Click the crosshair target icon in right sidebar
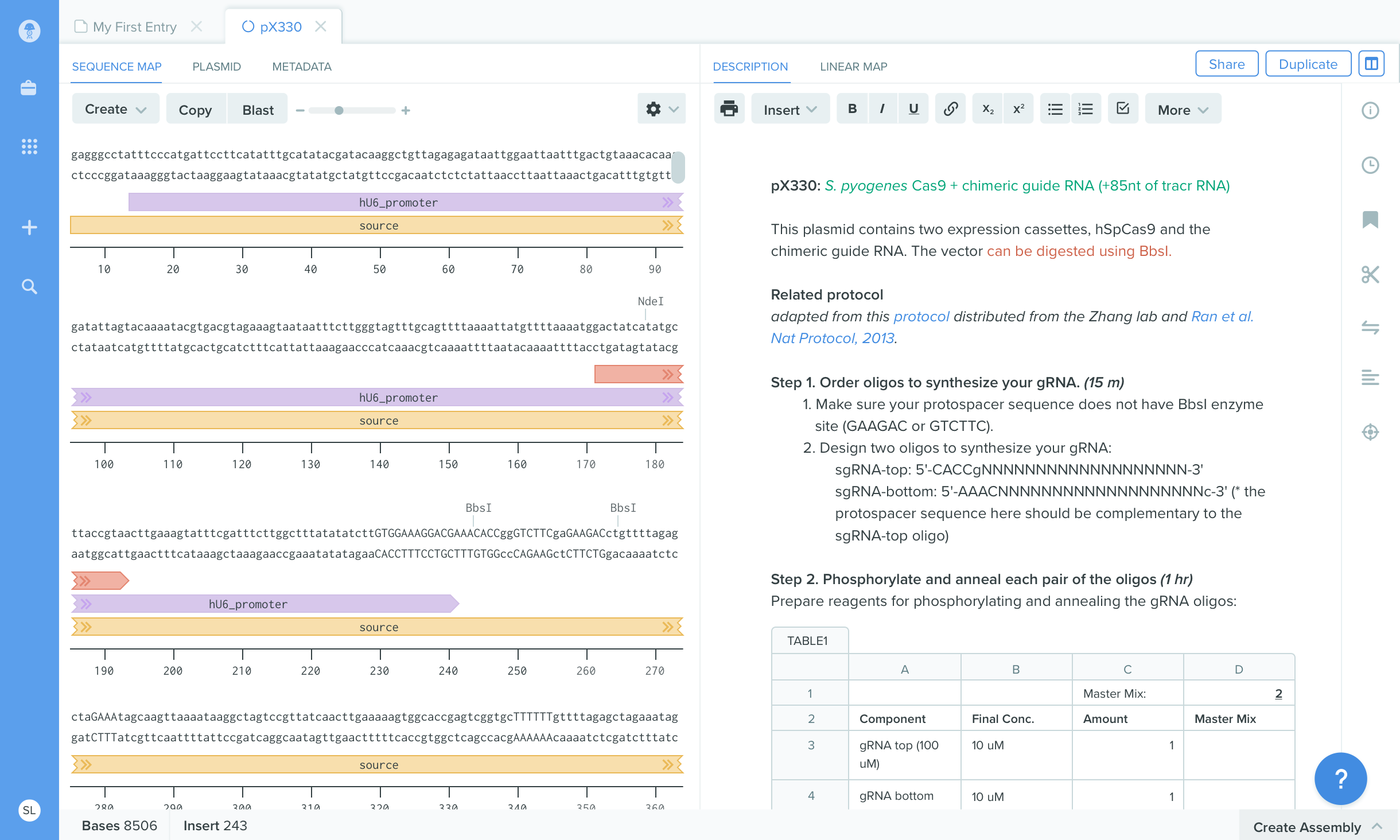 coord(1370,431)
